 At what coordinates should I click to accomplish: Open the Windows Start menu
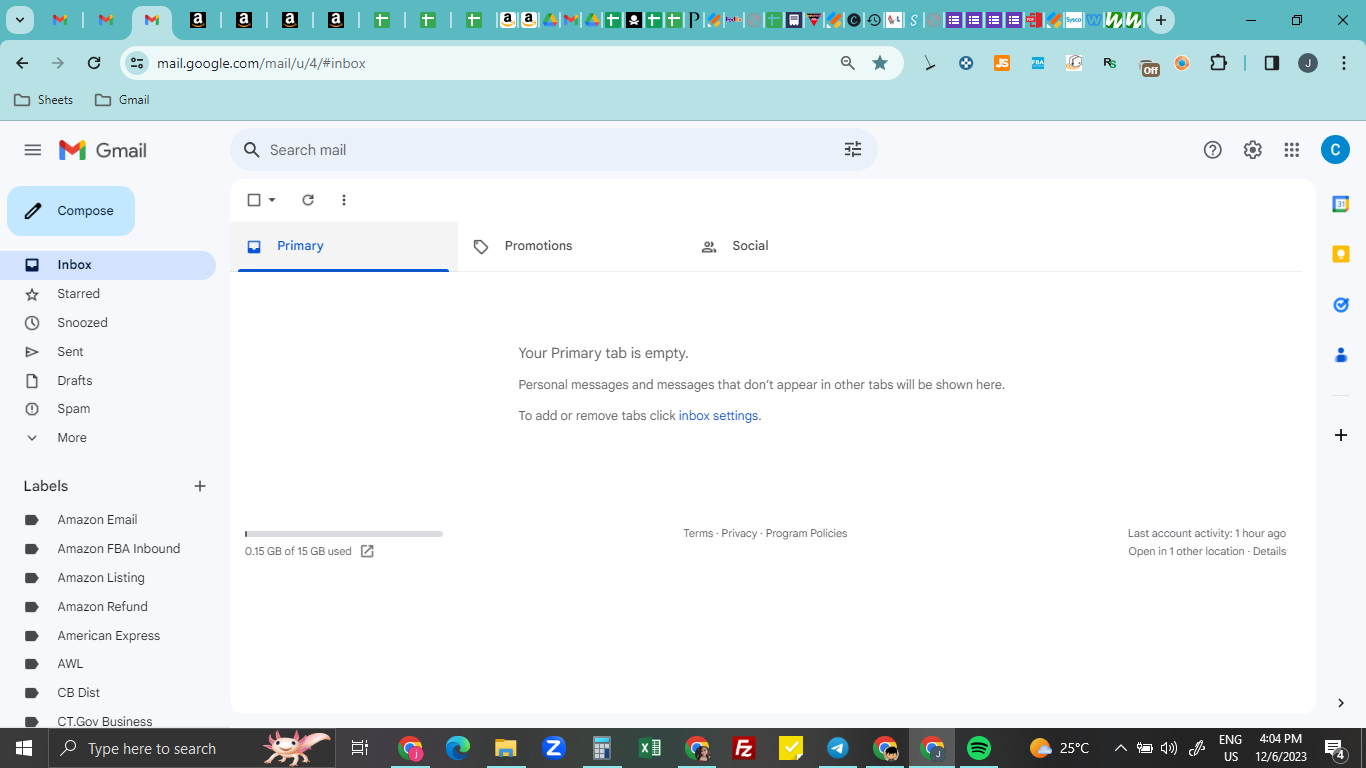(23, 748)
